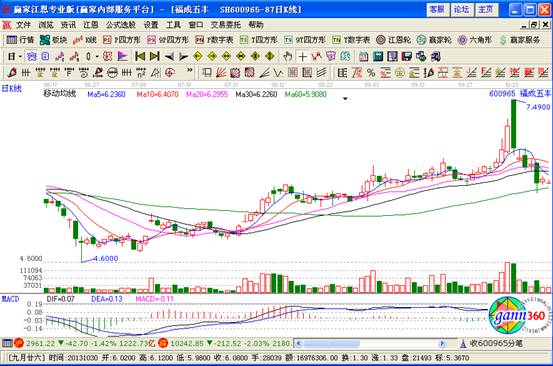
Task: Jump to first bar arrow icon
Action: click(140, 56)
